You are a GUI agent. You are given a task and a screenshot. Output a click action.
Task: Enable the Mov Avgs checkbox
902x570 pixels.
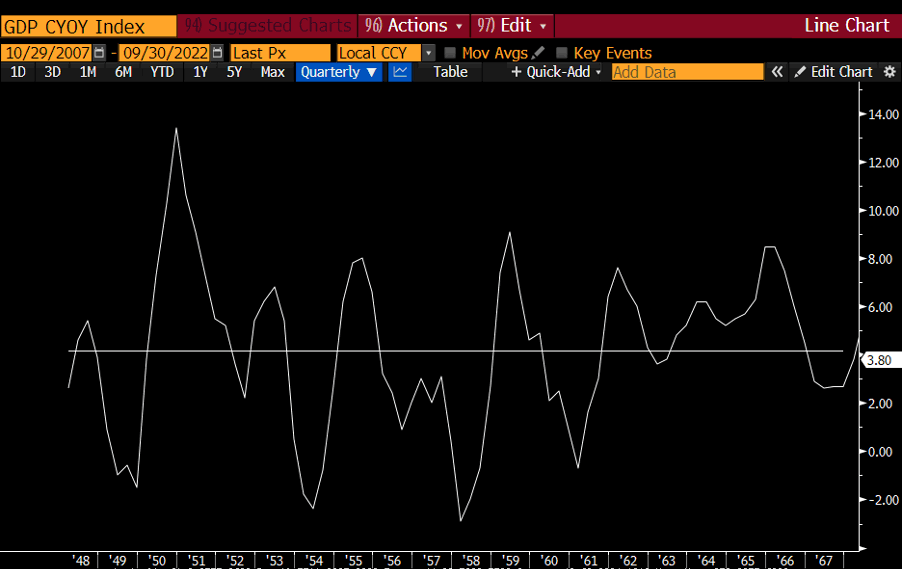(450, 53)
